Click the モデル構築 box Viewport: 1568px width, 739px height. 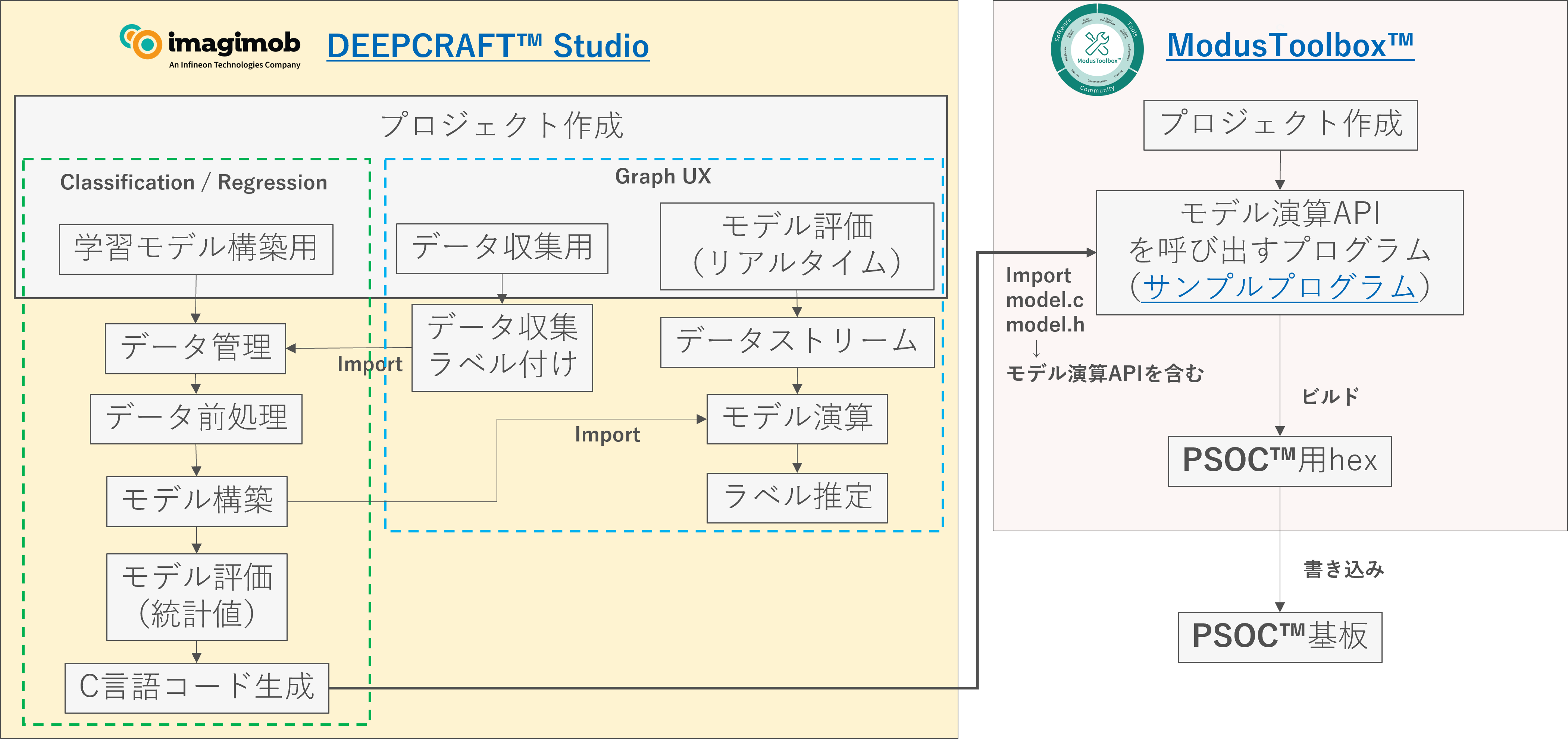(197, 501)
